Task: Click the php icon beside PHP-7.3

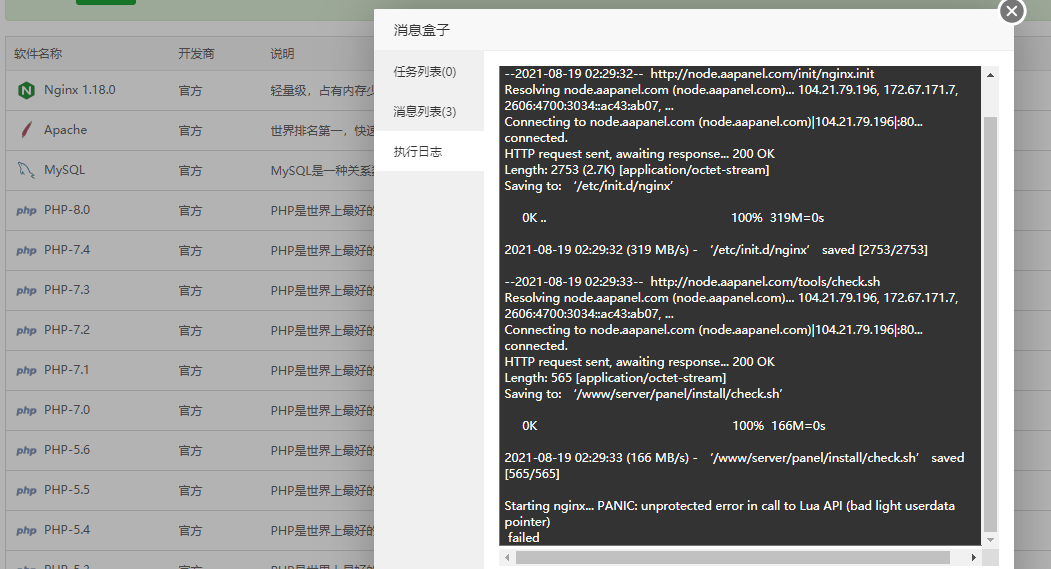Action: (26, 290)
